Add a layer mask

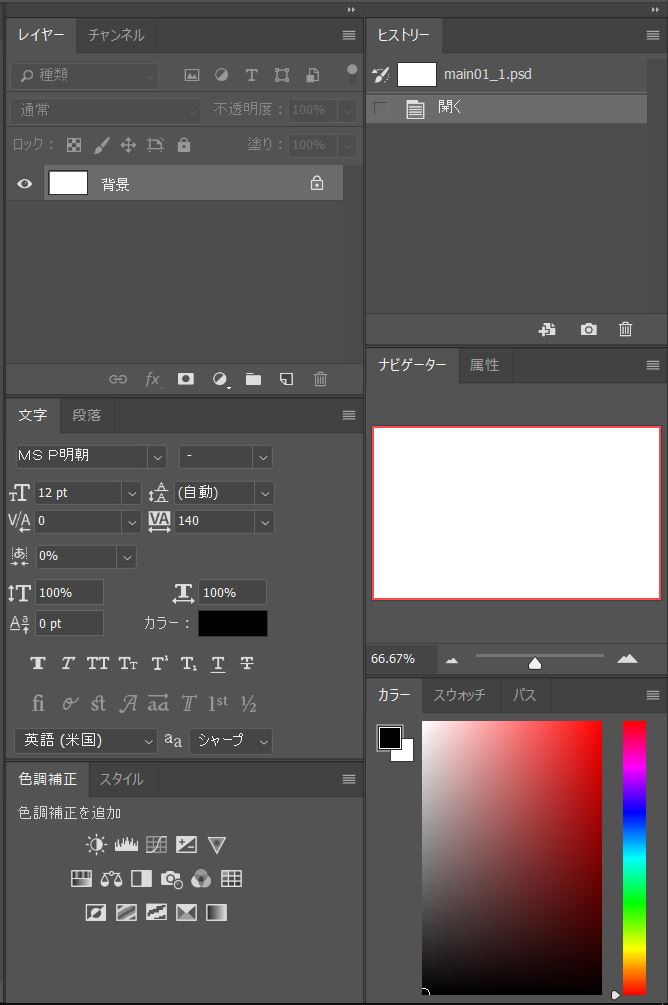[186, 379]
